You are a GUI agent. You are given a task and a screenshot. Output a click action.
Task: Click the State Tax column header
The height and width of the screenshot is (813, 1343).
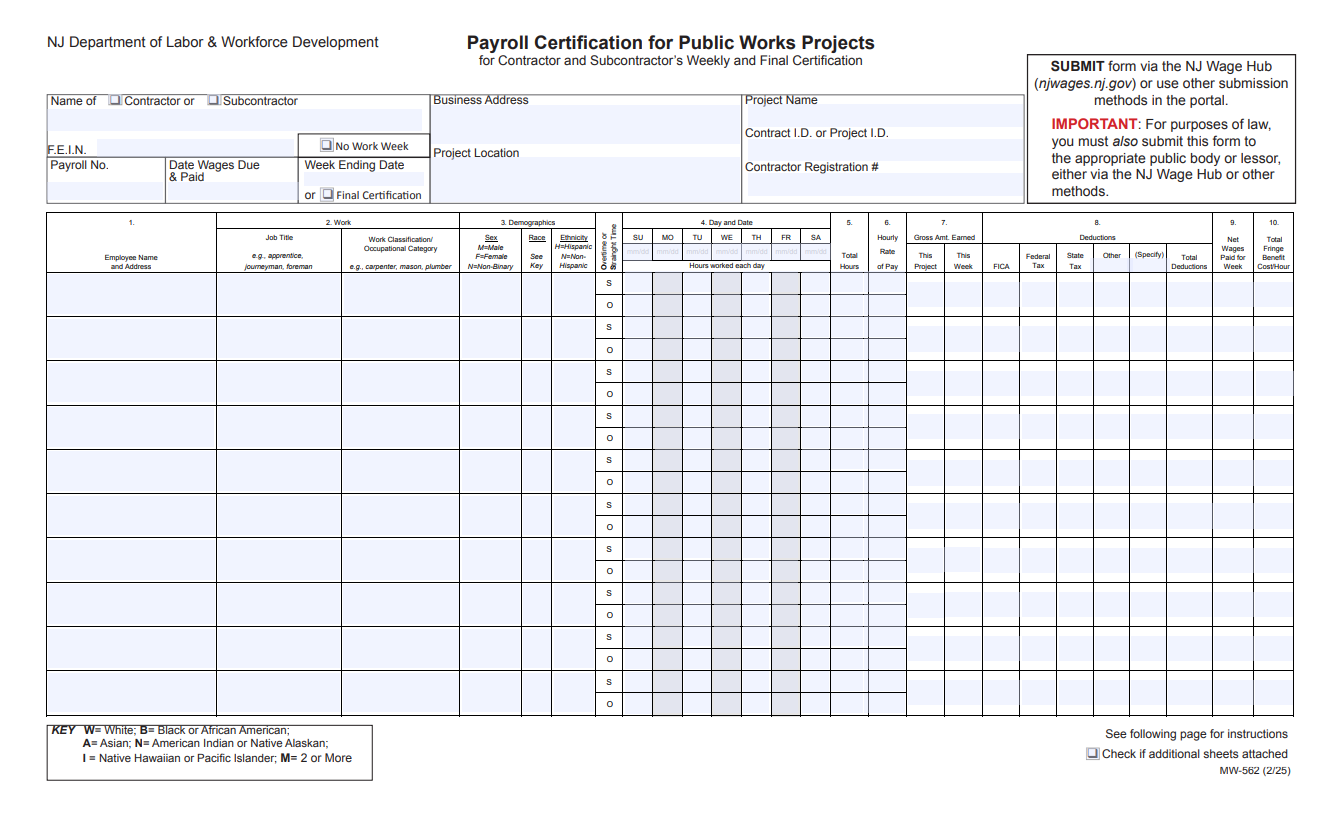point(1075,261)
